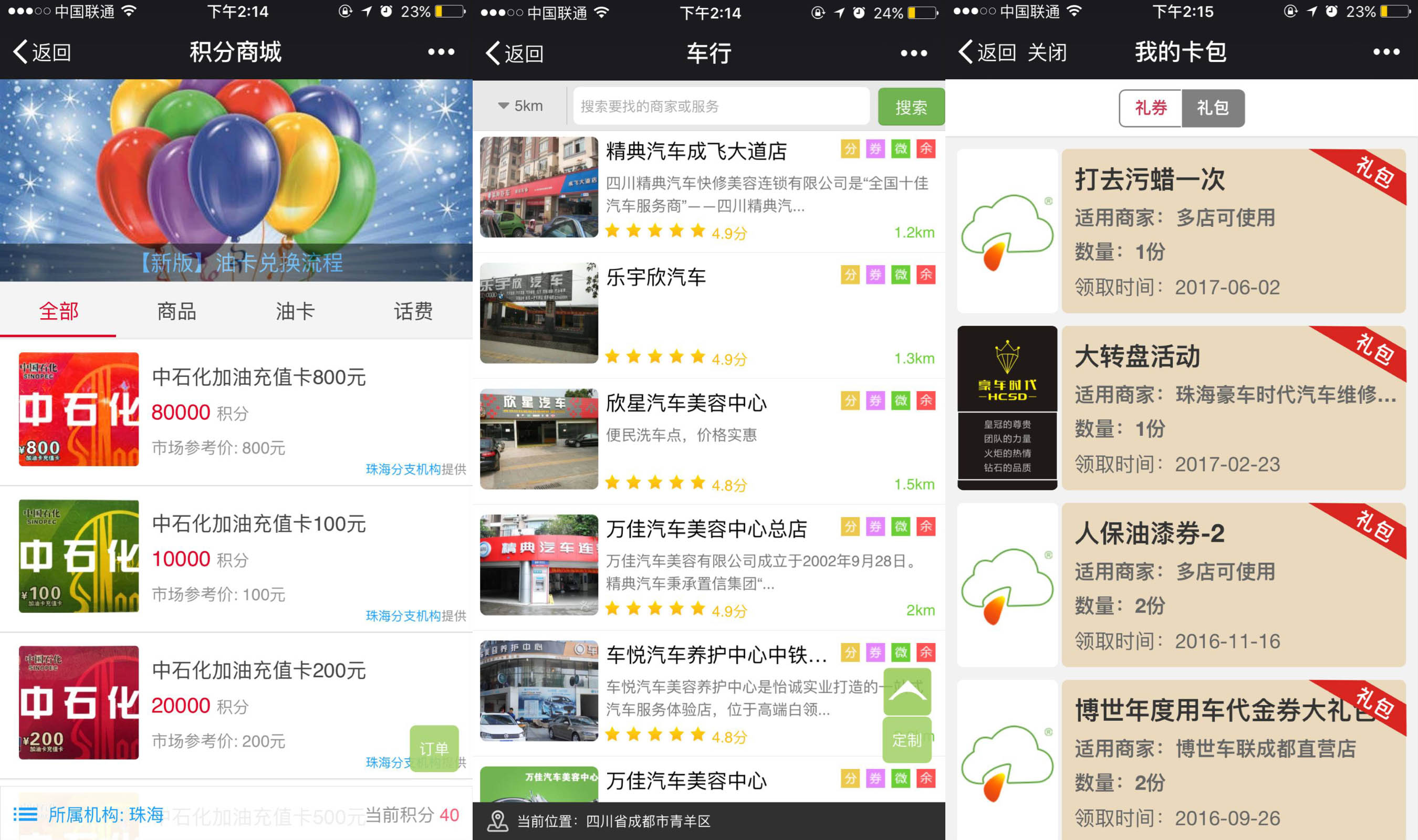
Task: Open the 中石化加油充值卡100元 title
Action: click(x=259, y=523)
